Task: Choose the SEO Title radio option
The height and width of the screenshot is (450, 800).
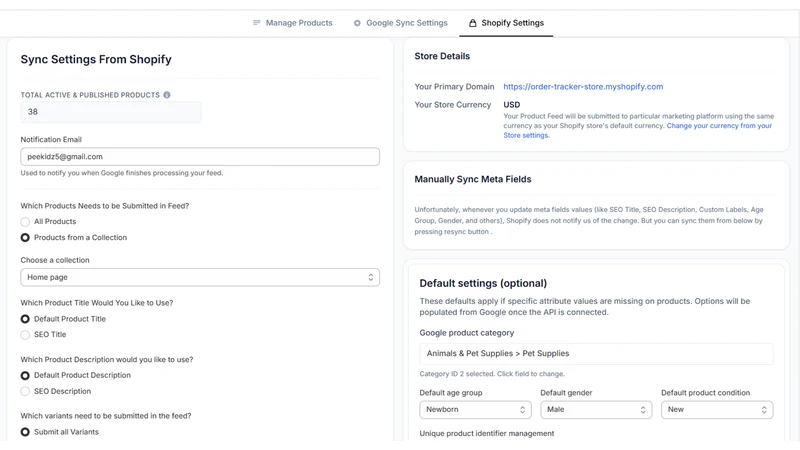Action: (25, 335)
